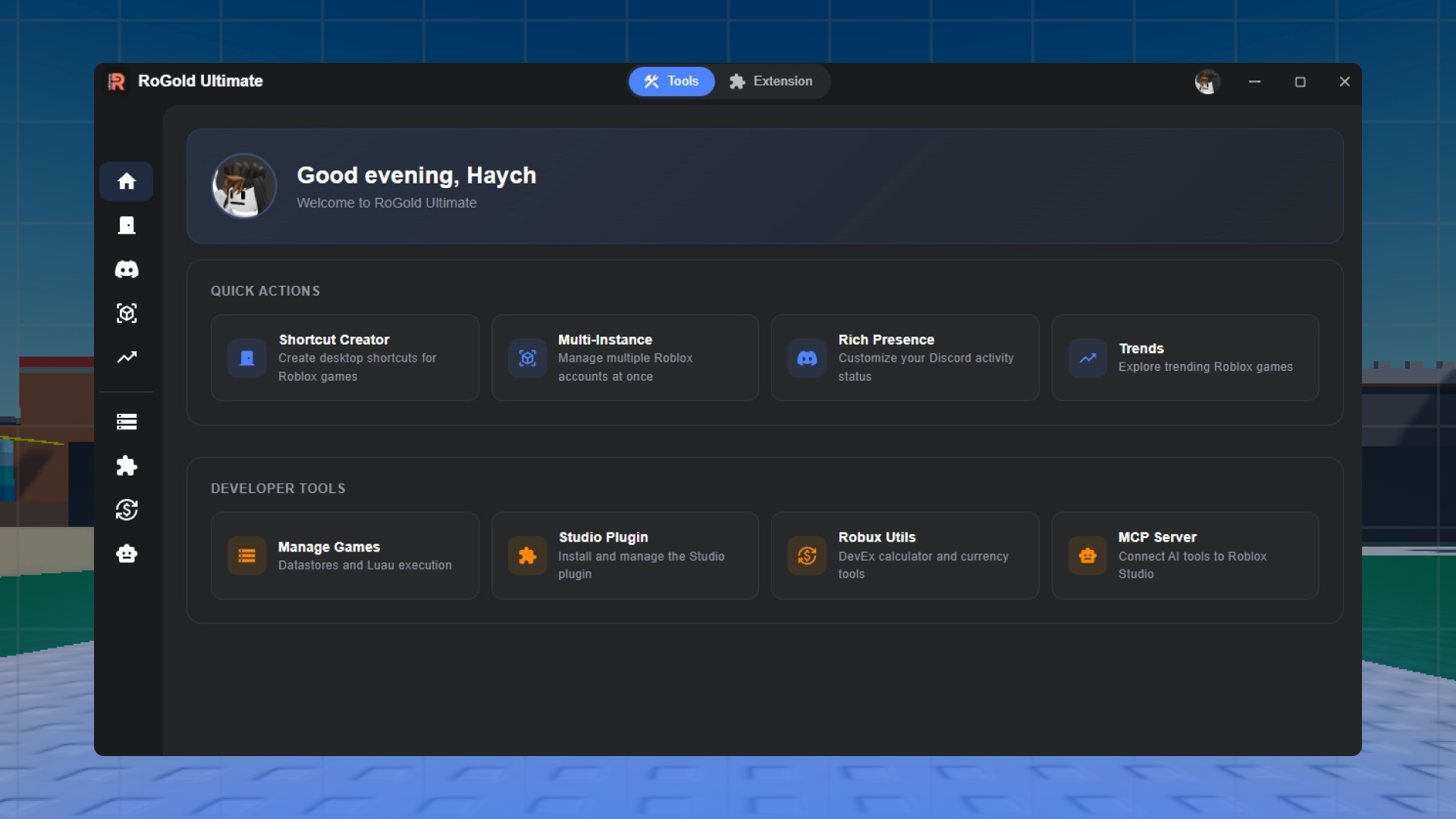Open Multi-Instance from the sidebar cube icon

point(127,313)
